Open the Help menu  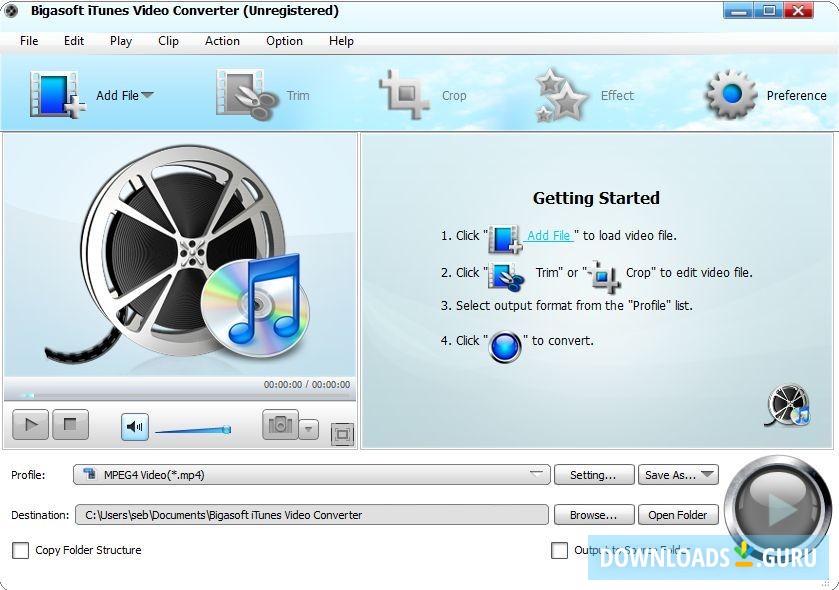[x=341, y=41]
